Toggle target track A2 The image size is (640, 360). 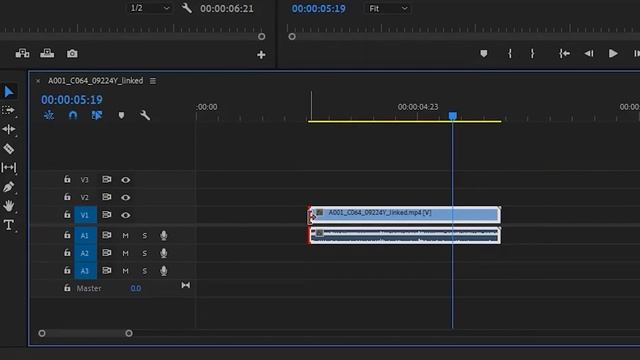85,253
